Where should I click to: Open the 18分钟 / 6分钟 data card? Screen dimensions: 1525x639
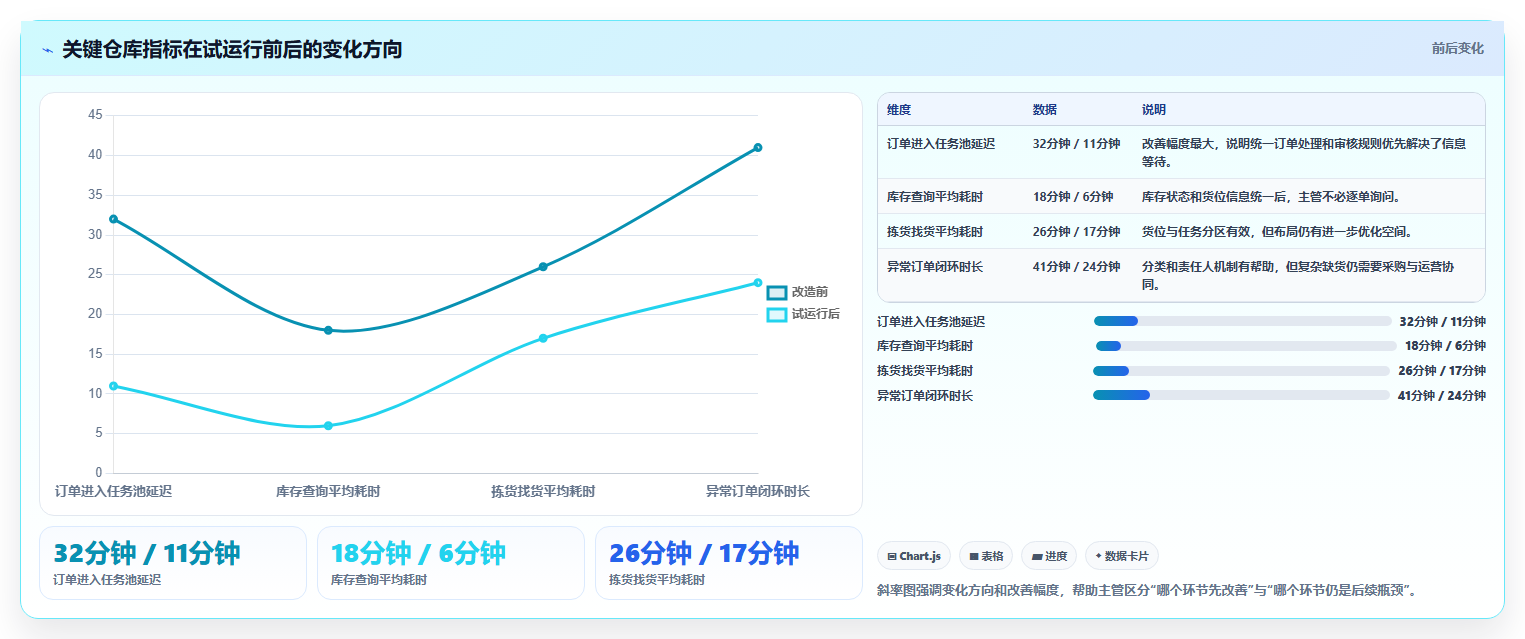pos(451,563)
